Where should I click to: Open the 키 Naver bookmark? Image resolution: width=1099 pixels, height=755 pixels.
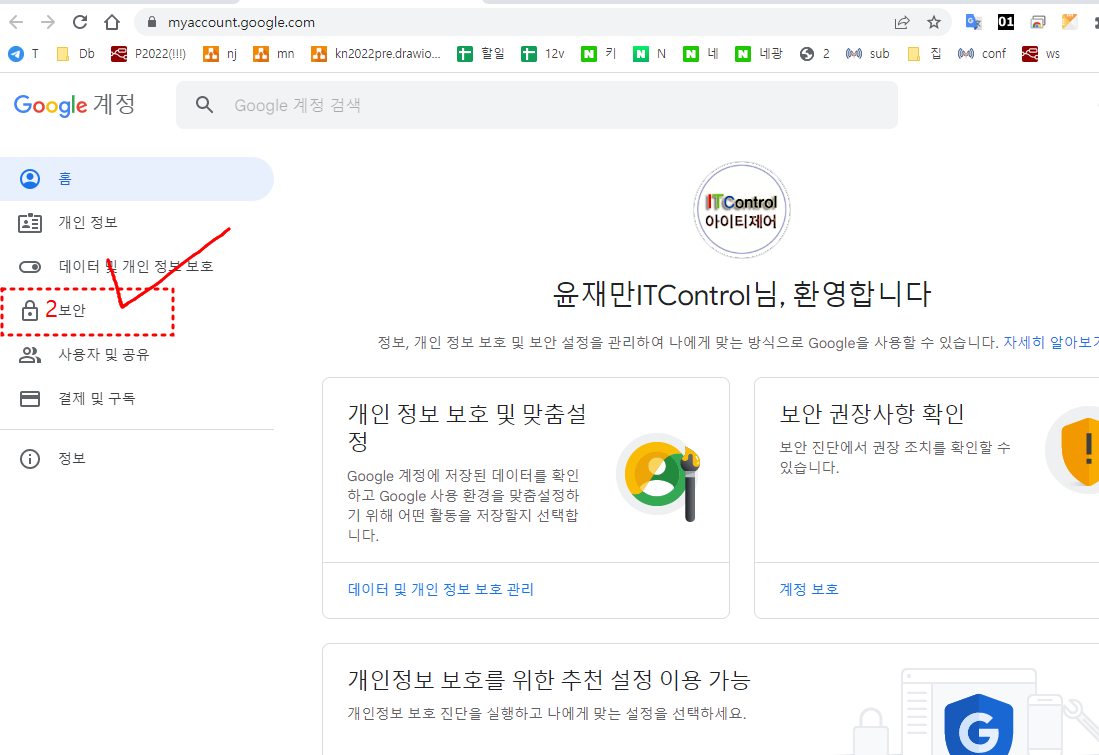599,53
